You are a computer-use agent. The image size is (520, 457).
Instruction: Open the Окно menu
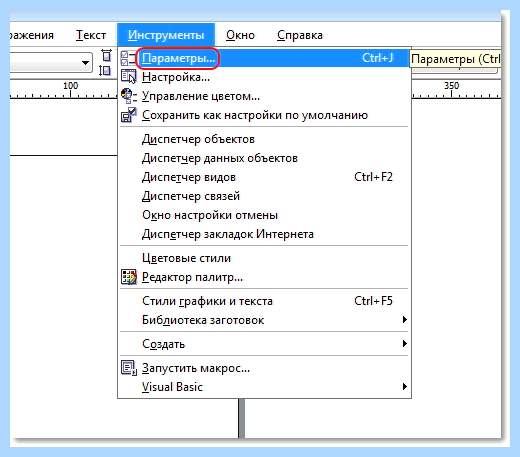click(240, 35)
